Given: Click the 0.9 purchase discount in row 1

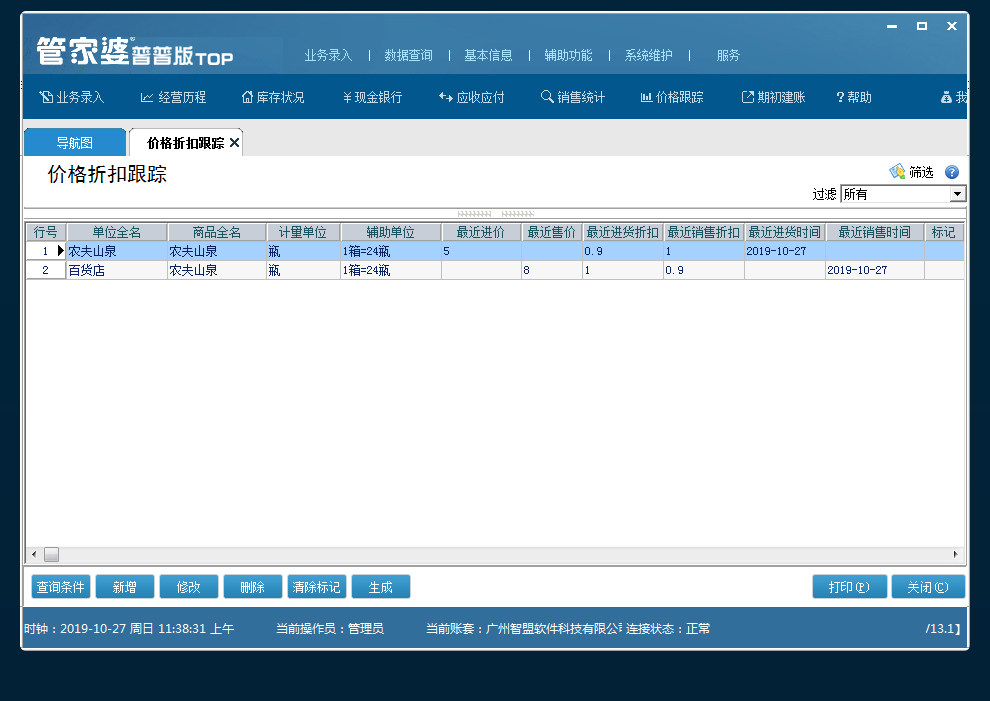Looking at the screenshot, I should (623, 251).
